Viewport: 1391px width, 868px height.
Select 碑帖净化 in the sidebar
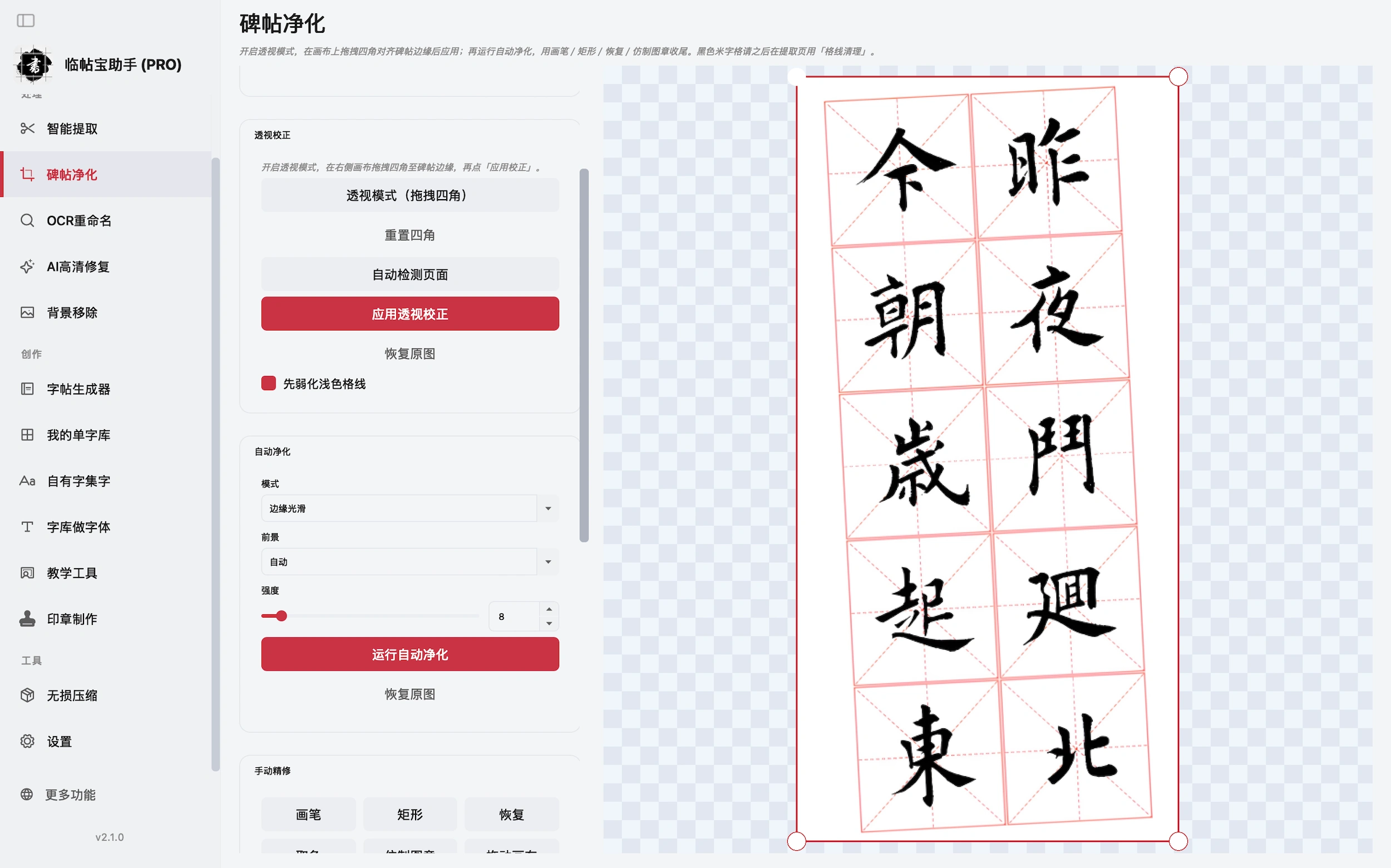(x=107, y=175)
